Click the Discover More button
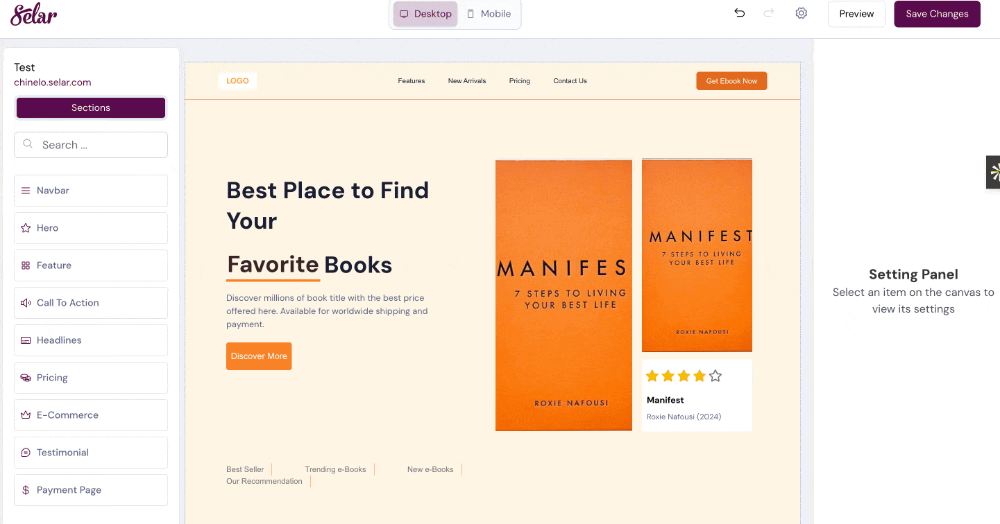Screen dimensions: 1000x524 click(259, 356)
